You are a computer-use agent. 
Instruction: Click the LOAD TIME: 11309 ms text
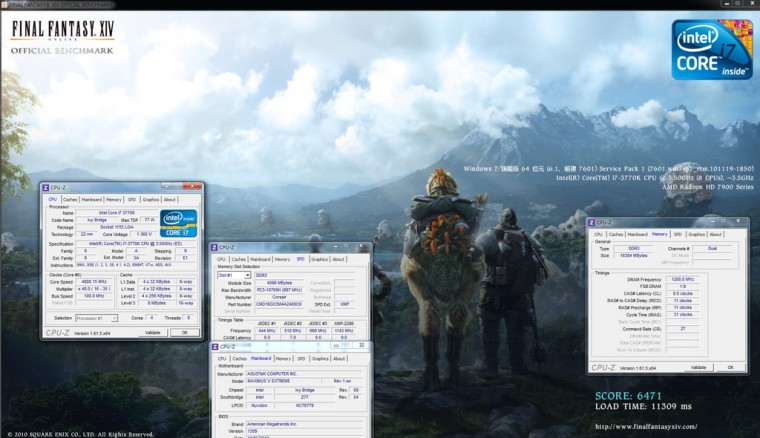click(x=643, y=407)
